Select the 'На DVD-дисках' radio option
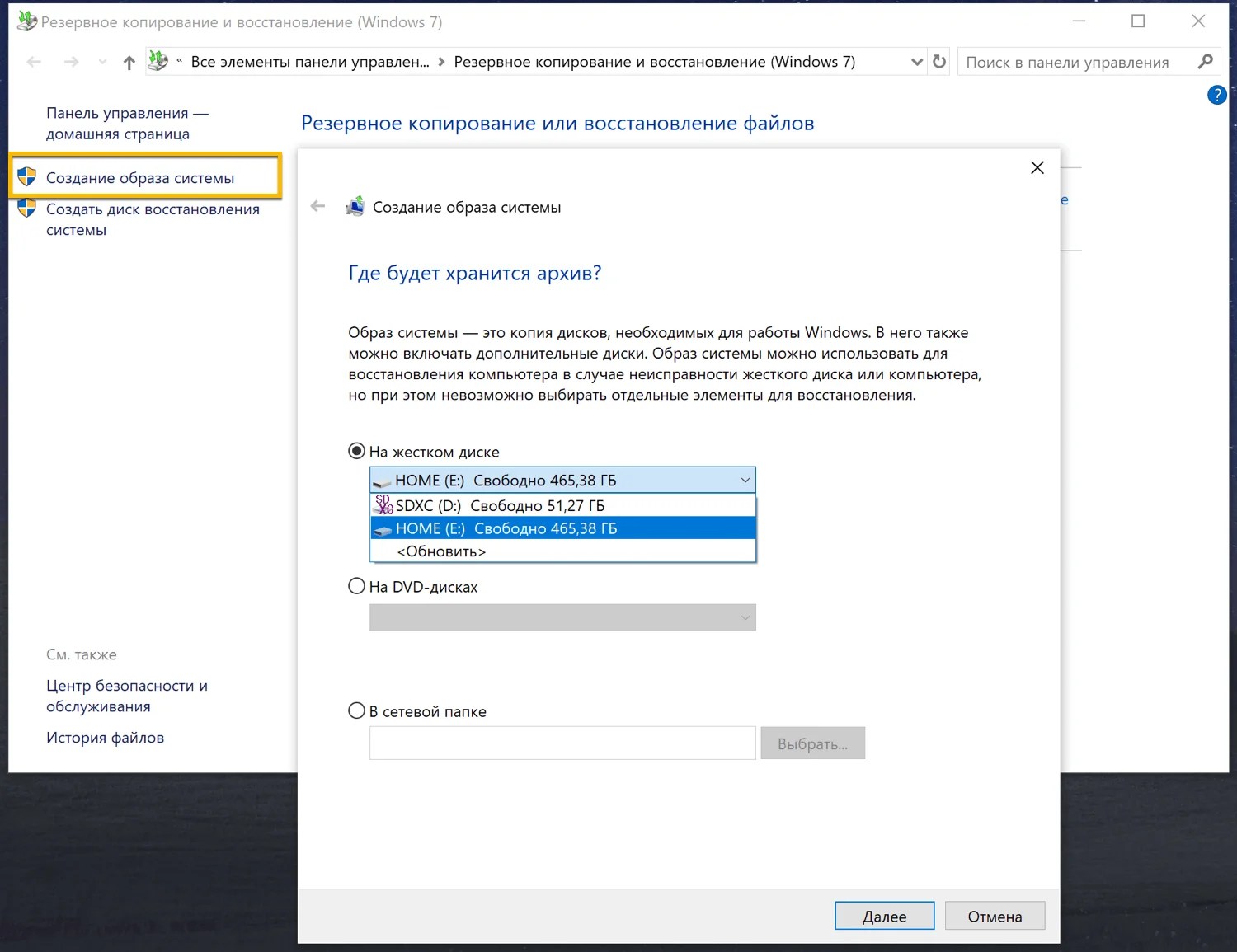 356,586
